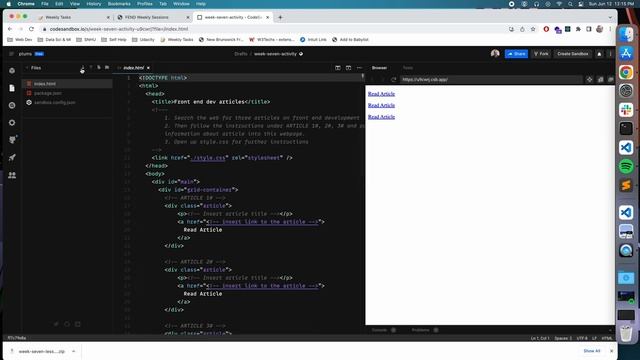Viewport: 640px width, 360px height.
Task: Open the file explorer sidebar icon
Action: click(x=12, y=88)
